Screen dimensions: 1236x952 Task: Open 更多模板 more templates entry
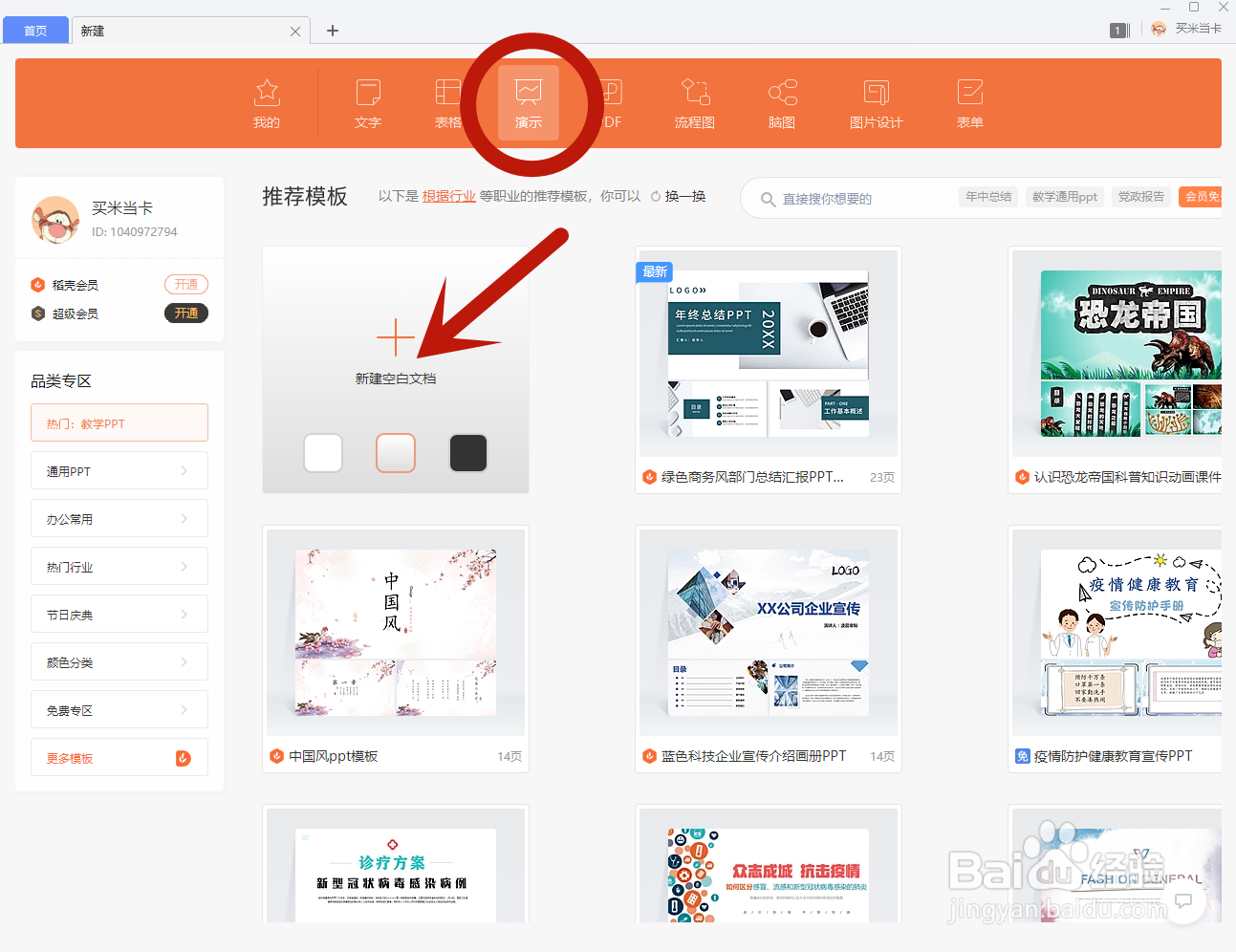[x=119, y=757]
